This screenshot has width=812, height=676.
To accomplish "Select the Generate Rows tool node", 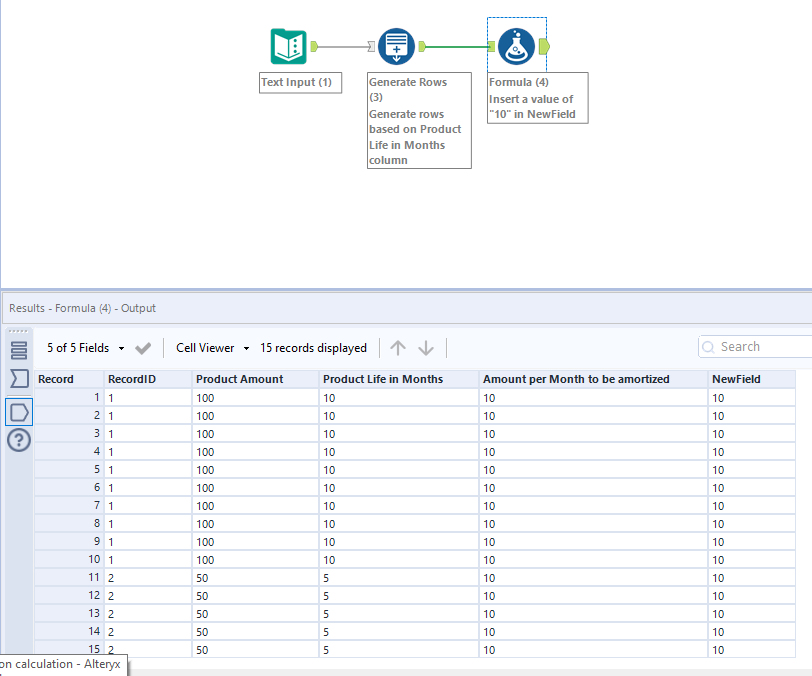I will [396, 46].
